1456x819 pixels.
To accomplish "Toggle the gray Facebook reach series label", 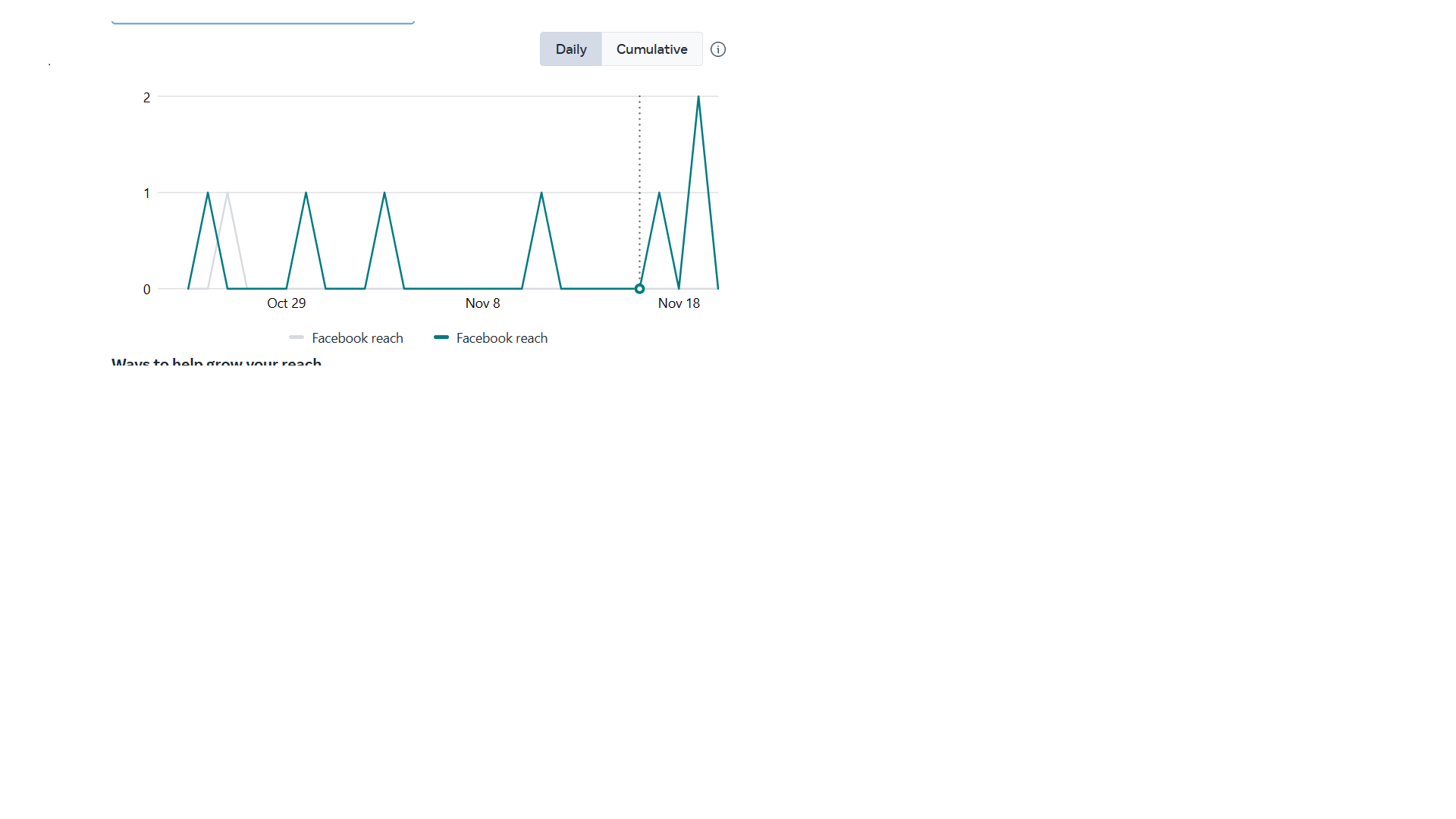I will 357,338.
